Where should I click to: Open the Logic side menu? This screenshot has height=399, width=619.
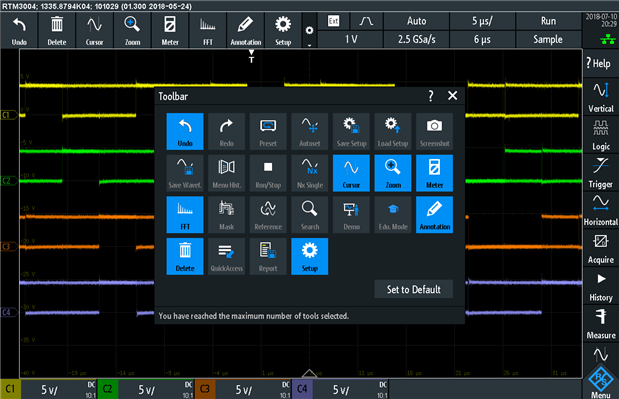(x=600, y=135)
